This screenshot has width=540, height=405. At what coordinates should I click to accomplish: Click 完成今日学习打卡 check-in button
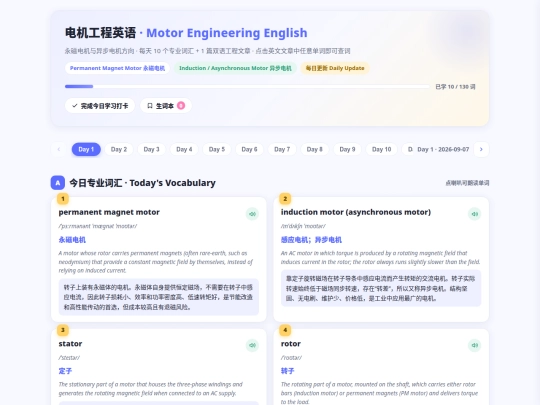[x=100, y=106]
